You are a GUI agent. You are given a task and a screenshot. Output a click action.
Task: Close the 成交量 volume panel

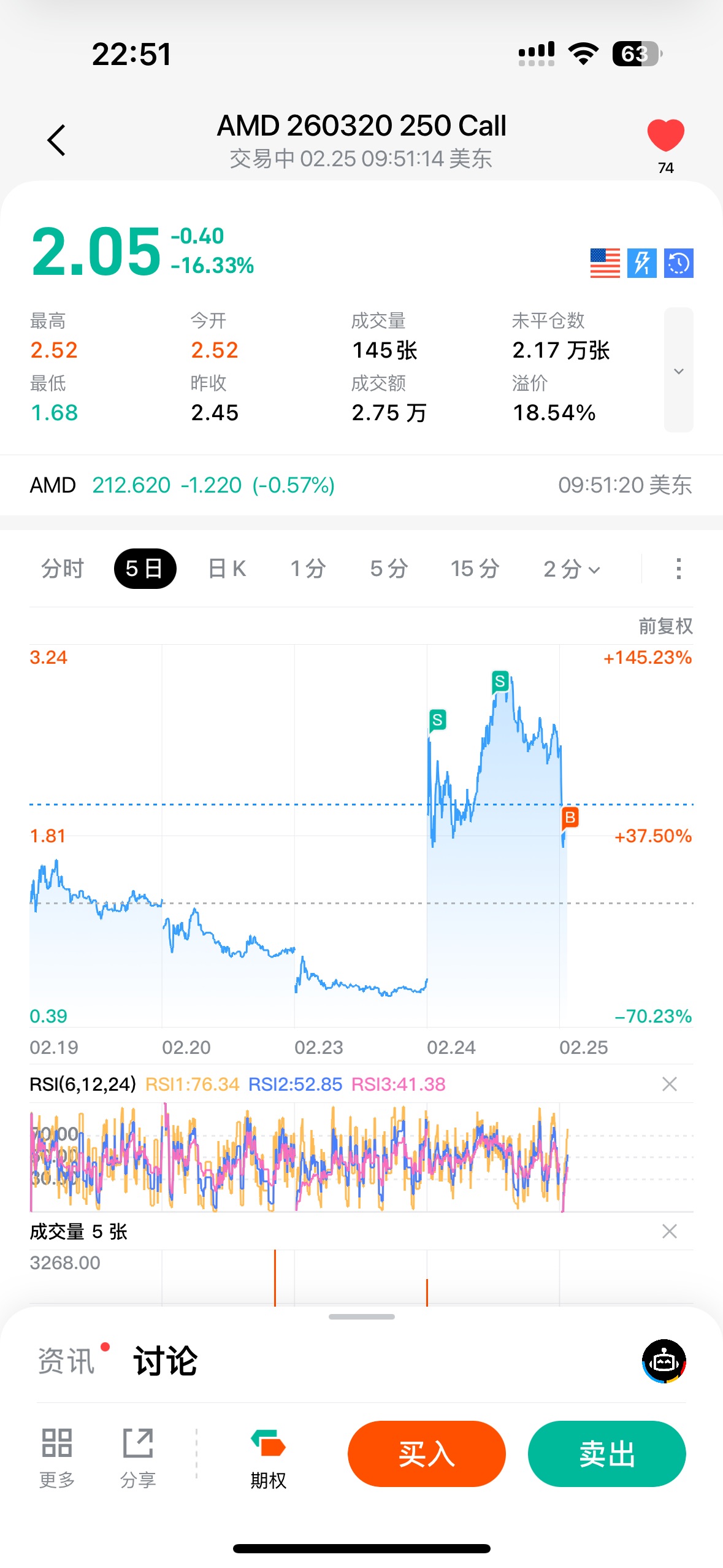pyautogui.click(x=669, y=1231)
